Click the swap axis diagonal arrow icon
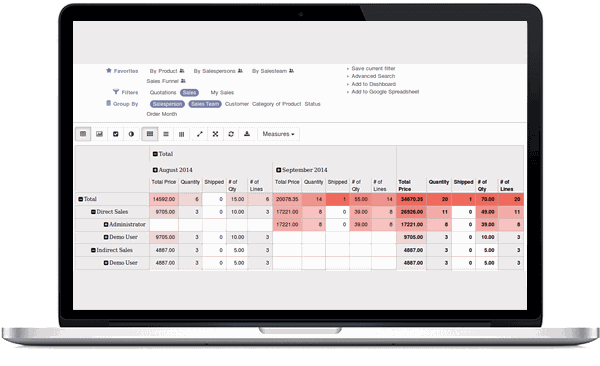 pyautogui.click(x=199, y=134)
